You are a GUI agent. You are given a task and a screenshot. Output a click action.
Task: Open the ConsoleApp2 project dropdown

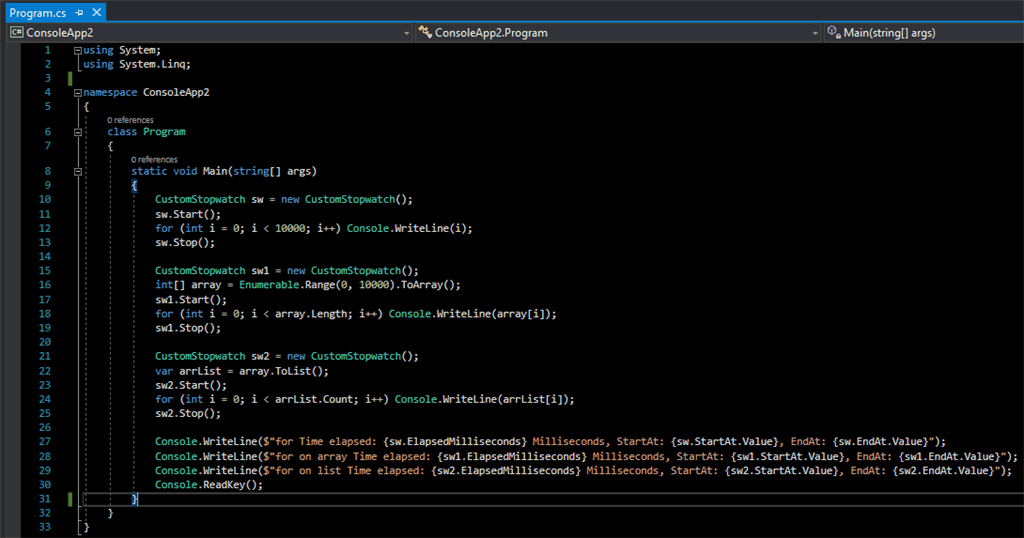click(x=406, y=33)
